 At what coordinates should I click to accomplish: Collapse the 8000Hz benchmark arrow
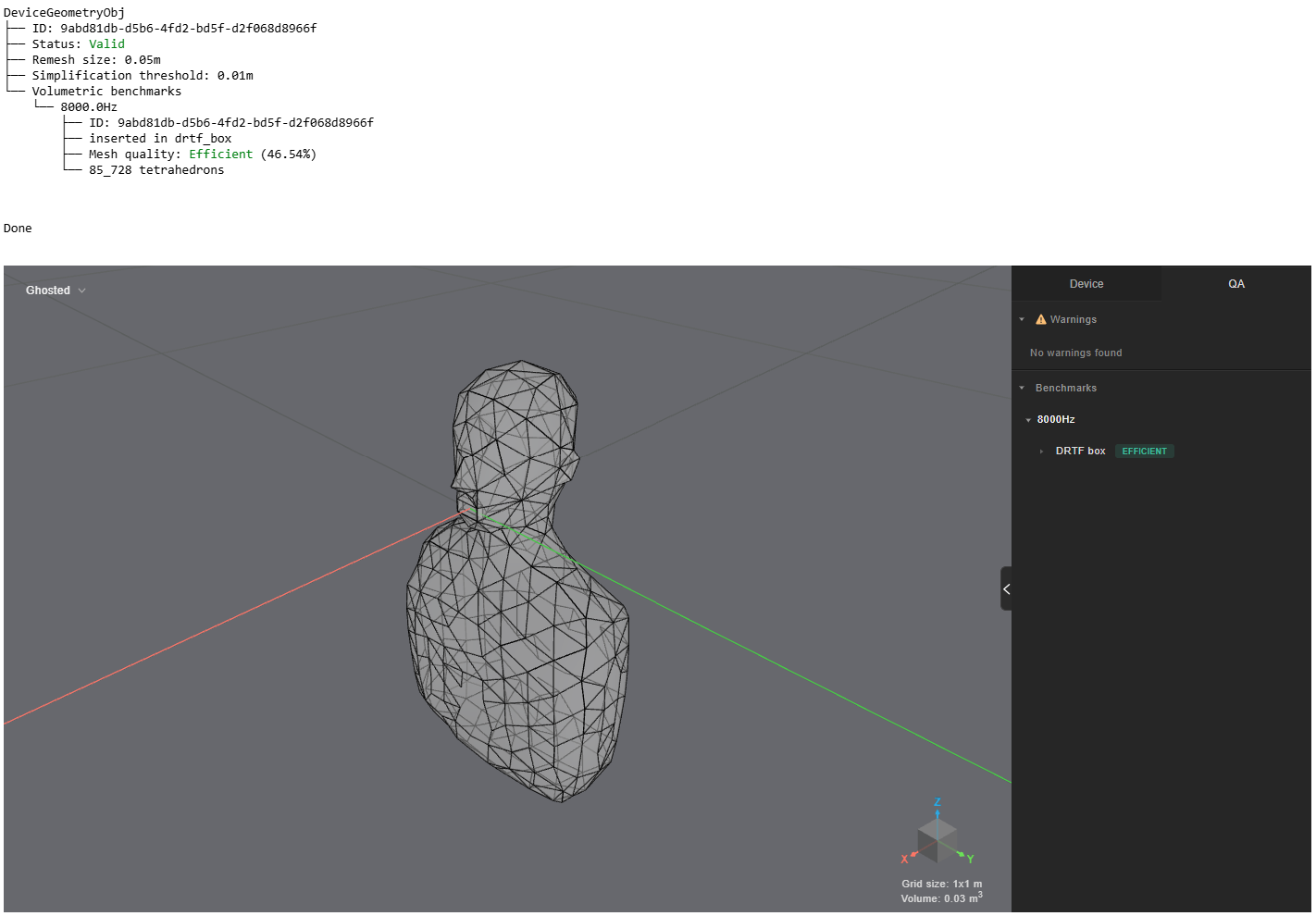point(1028,420)
